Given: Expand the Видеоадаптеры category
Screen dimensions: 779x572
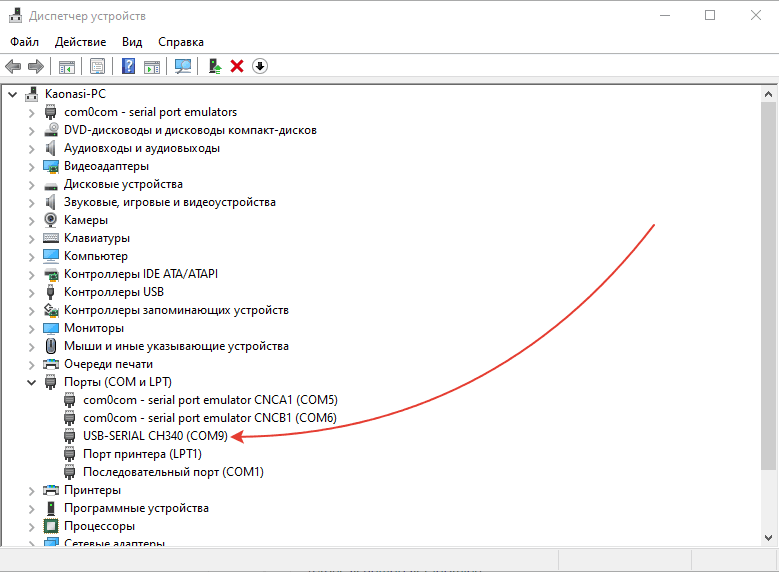Looking at the screenshot, I should (31, 166).
